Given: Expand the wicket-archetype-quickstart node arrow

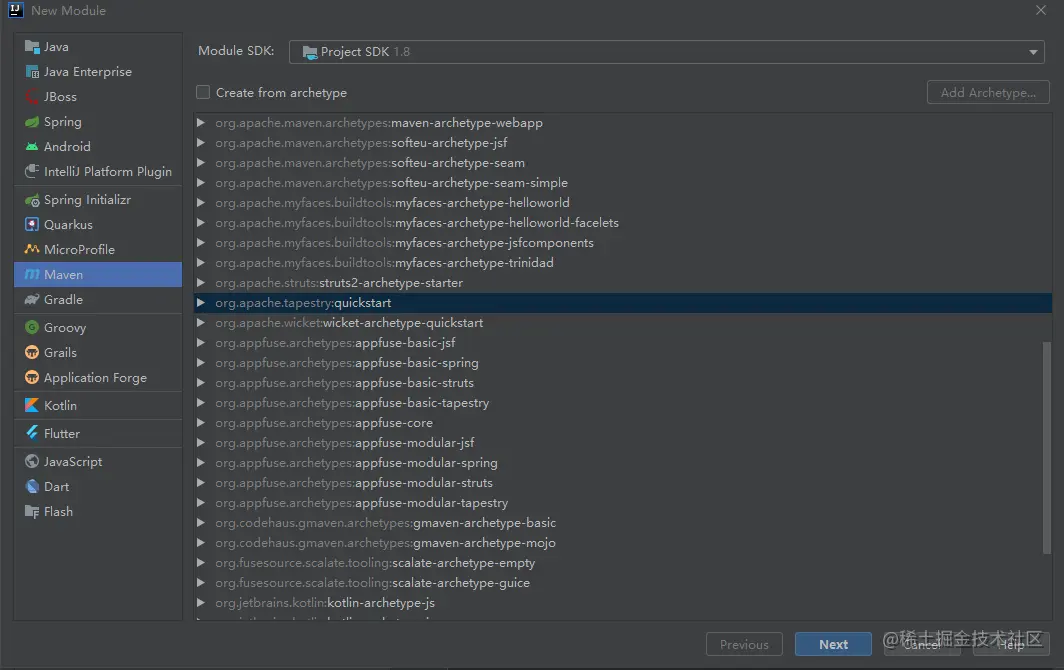Looking at the screenshot, I should (x=201, y=323).
